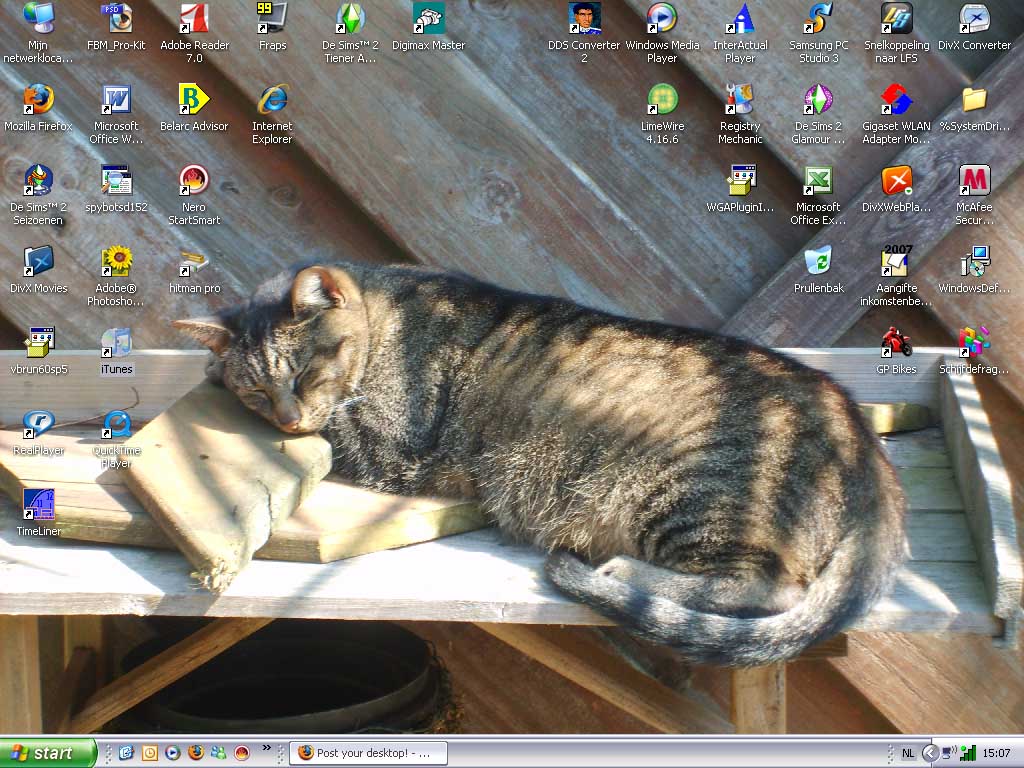The height and width of the screenshot is (768, 1024).
Task: Open Aangifte inkomstenbelasting 2007 icon
Action: (x=896, y=276)
